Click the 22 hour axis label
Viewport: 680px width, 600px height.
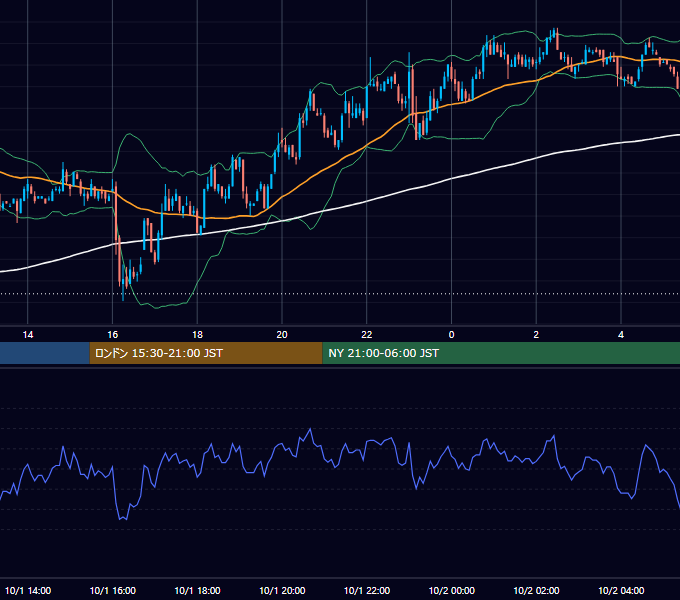[367, 335]
